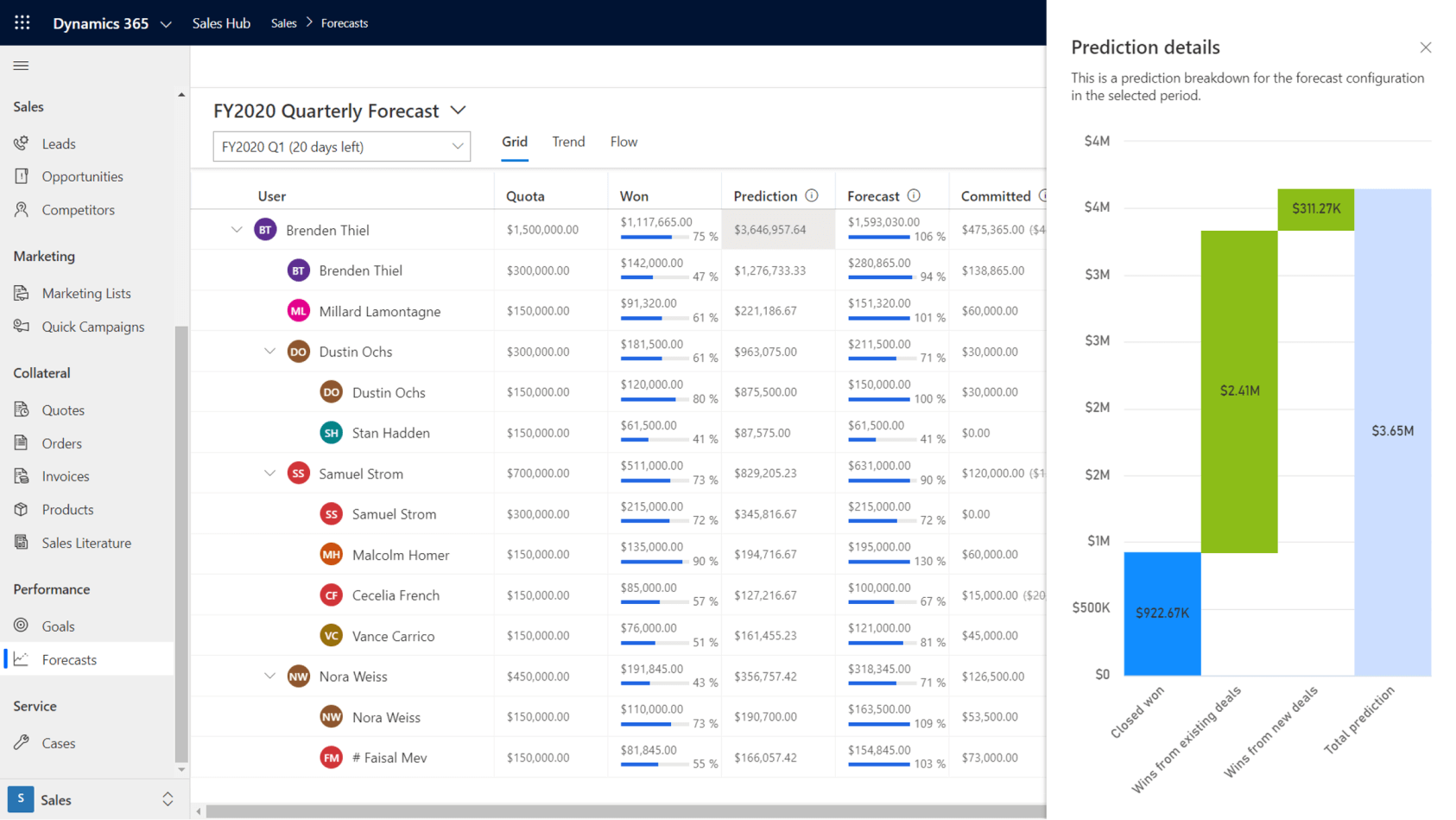Open Products under Collateral
This screenshot has width=1456, height=820.
[67, 509]
